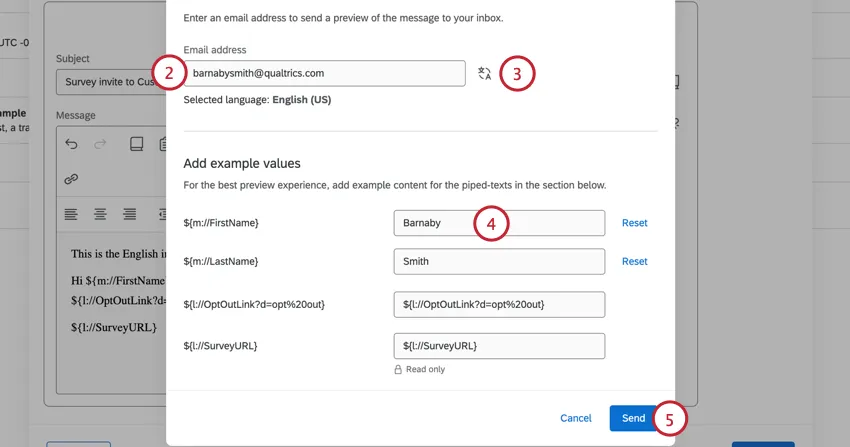Click the OptOutLink example value field
This screenshot has height=447, width=850.
point(499,304)
